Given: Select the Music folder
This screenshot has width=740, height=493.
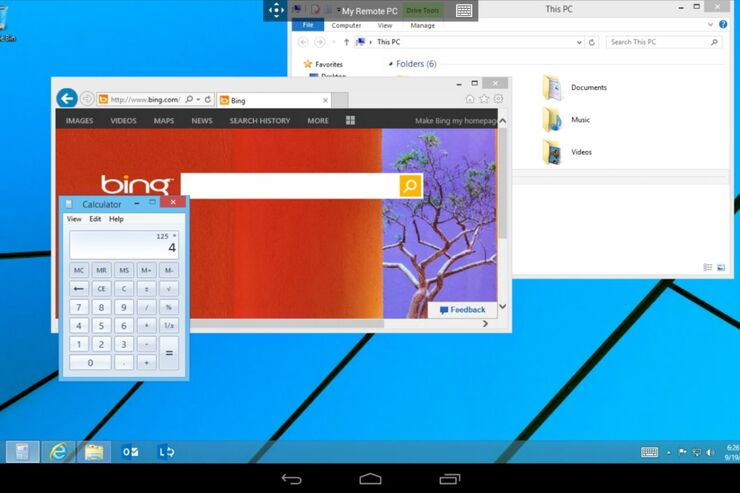Looking at the screenshot, I should (566, 120).
